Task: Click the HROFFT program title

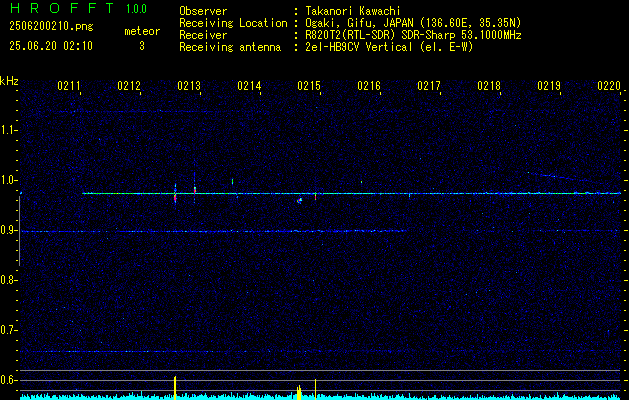Action: tap(62, 8)
